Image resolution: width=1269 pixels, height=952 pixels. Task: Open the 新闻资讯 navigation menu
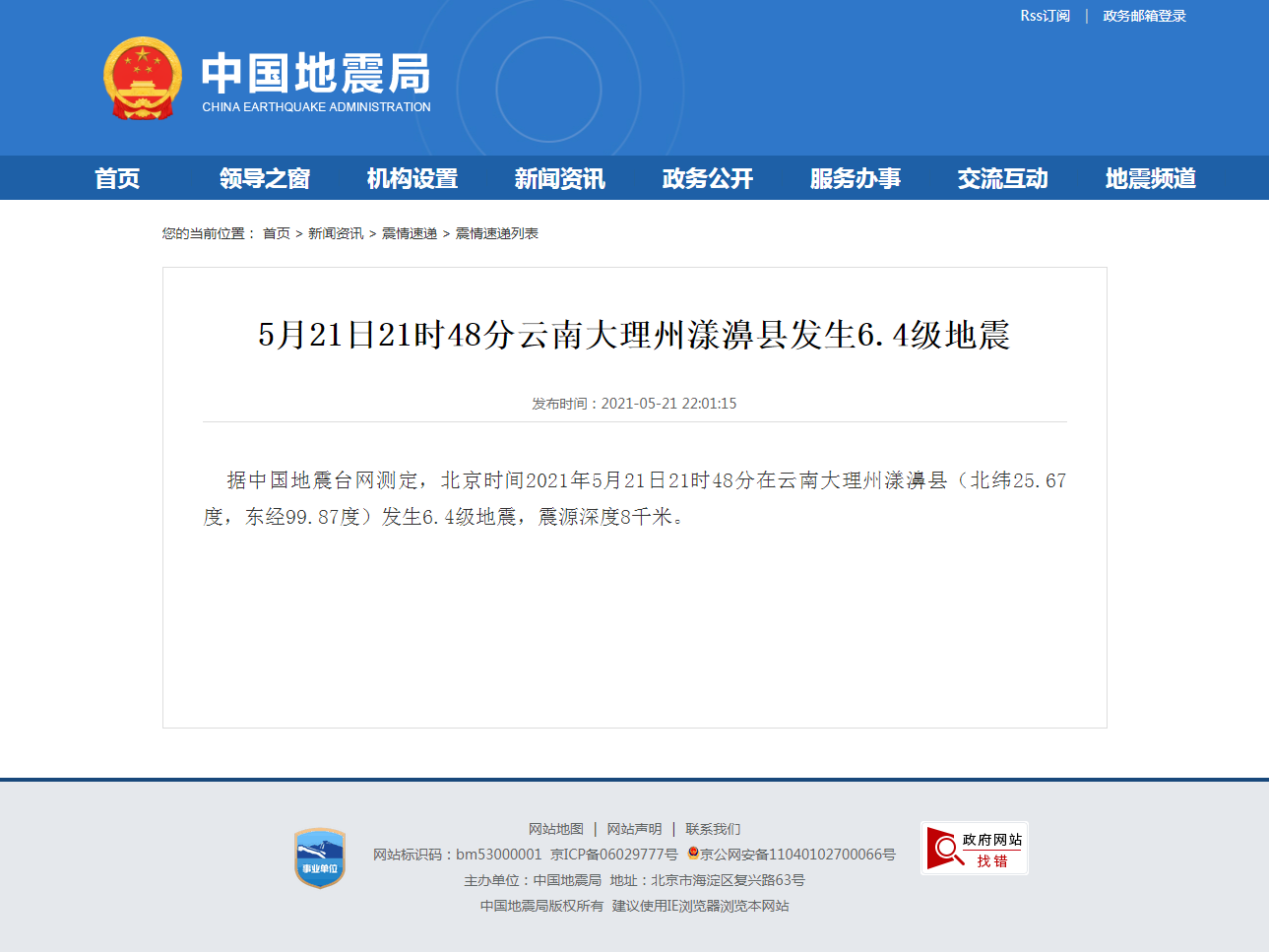(560, 178)
